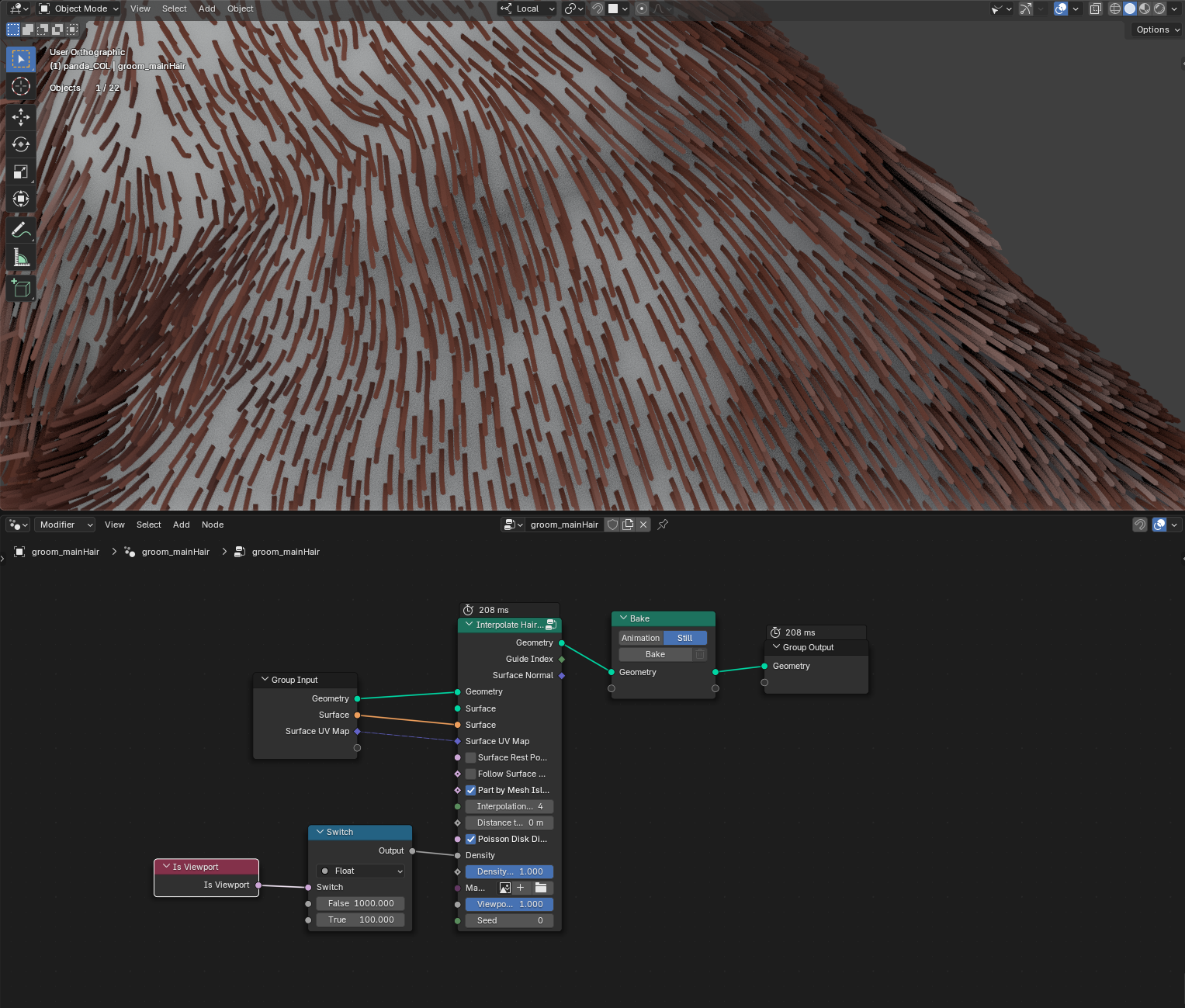Screen dimensions: 1185x1008
Task: Open the Float type dropdown in Switch node
Action: coord(361,871)
